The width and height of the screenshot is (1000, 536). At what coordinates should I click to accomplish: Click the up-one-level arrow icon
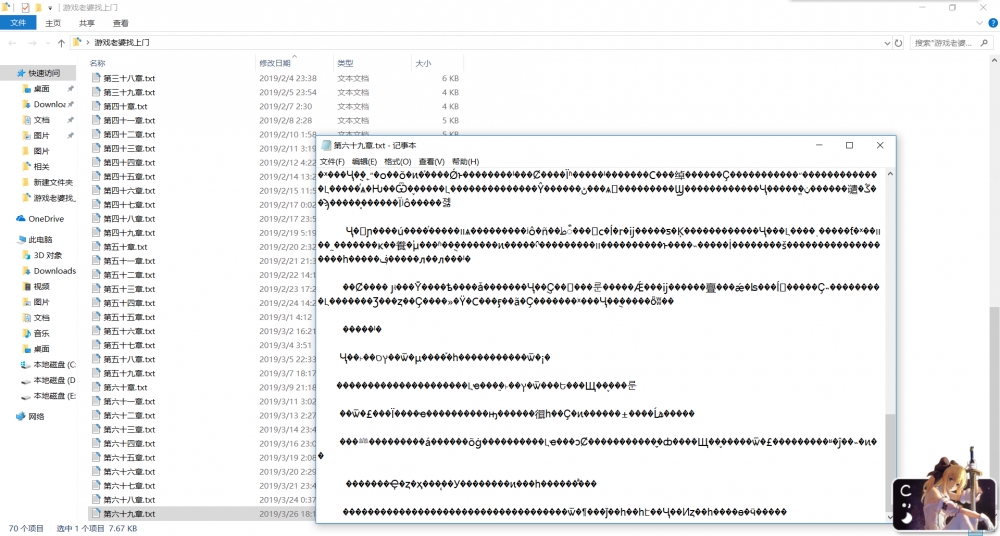(61, 43)
